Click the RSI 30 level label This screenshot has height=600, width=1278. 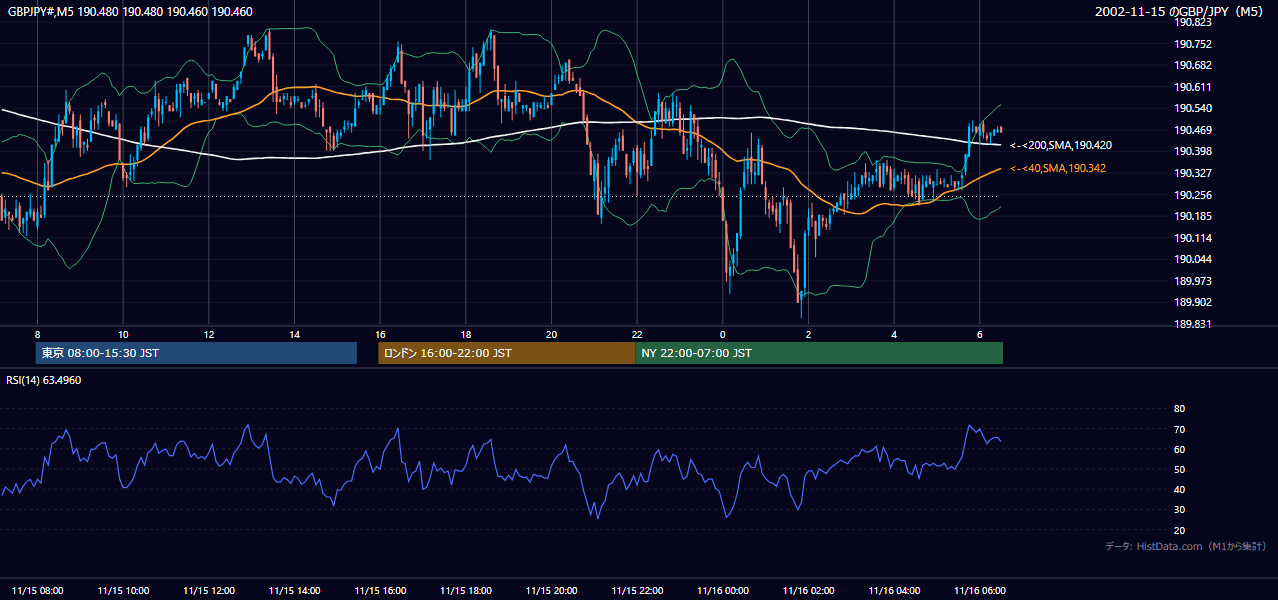(x=1179, y=510)
